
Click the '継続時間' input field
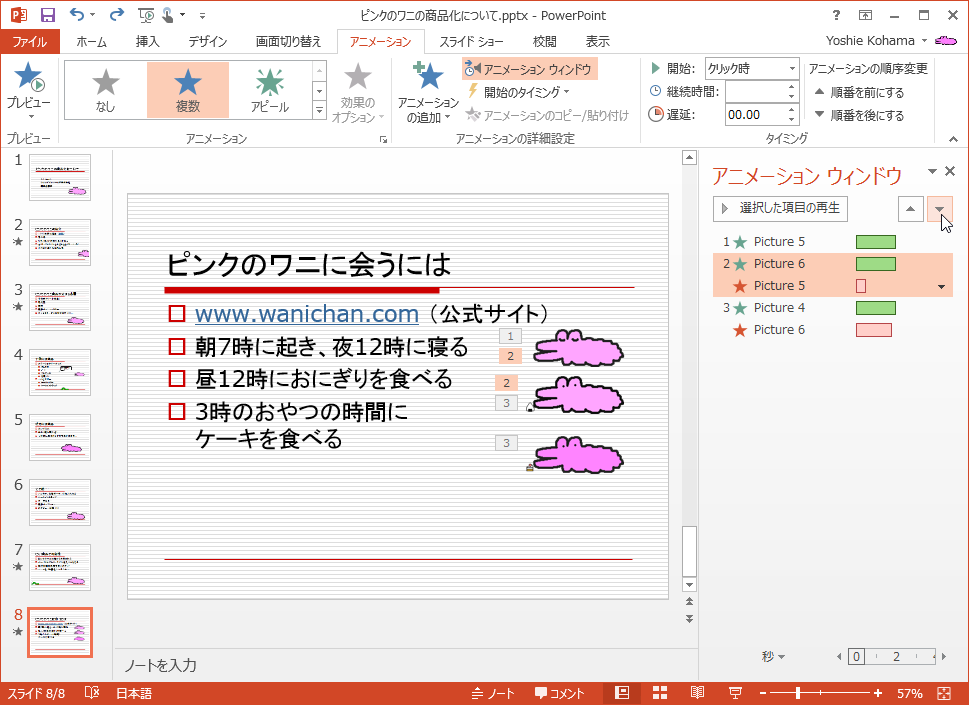coord(756,91)
